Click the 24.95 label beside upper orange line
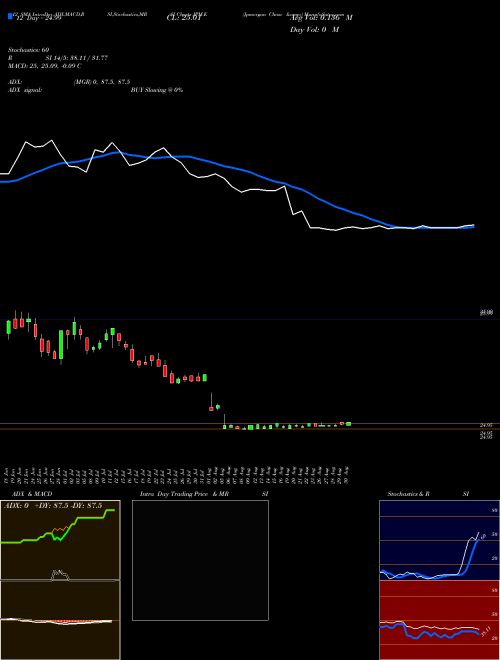This screenshot has height=660, width=500. [487, 426]
